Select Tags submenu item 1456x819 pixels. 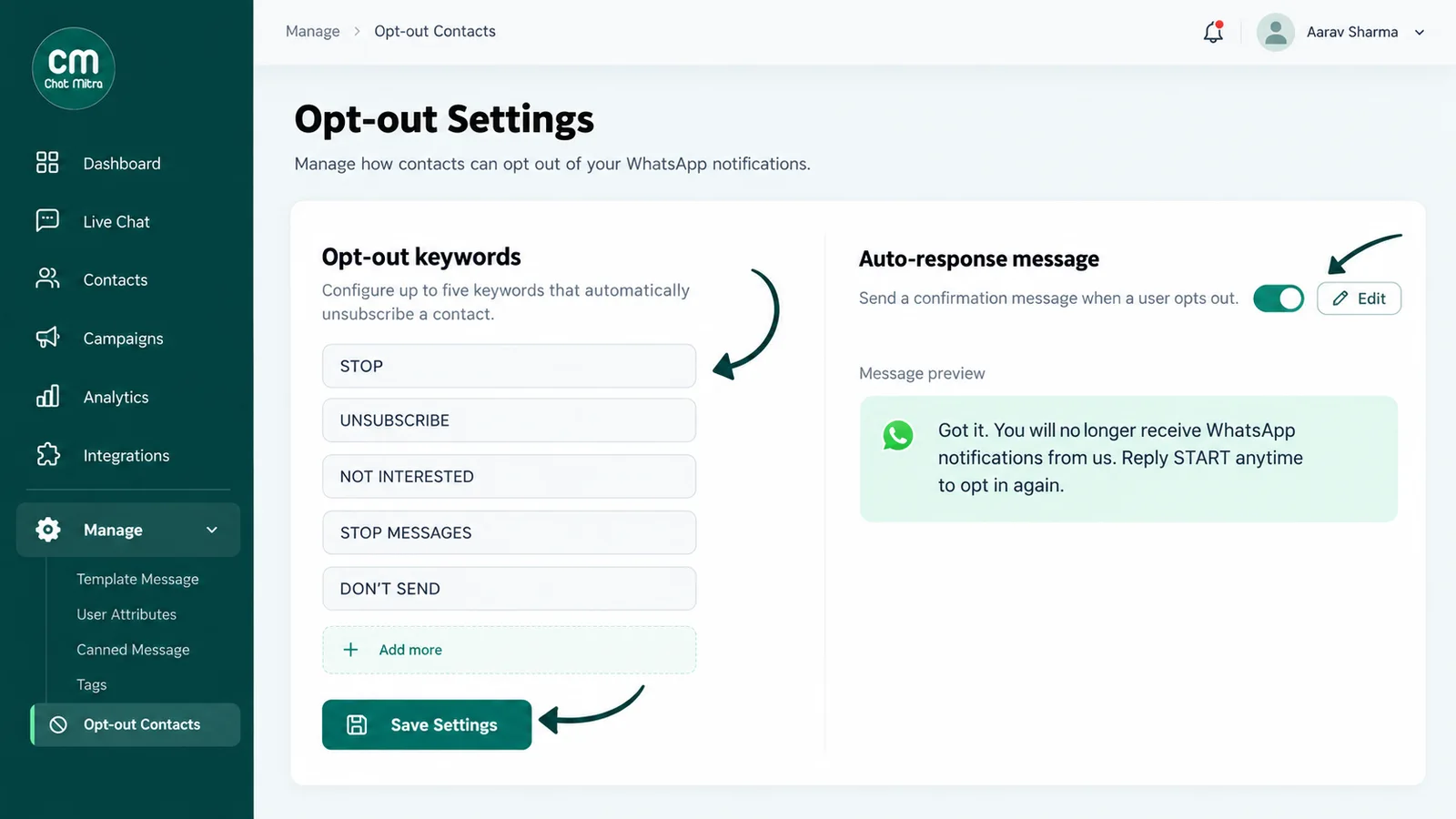point(92,684)
